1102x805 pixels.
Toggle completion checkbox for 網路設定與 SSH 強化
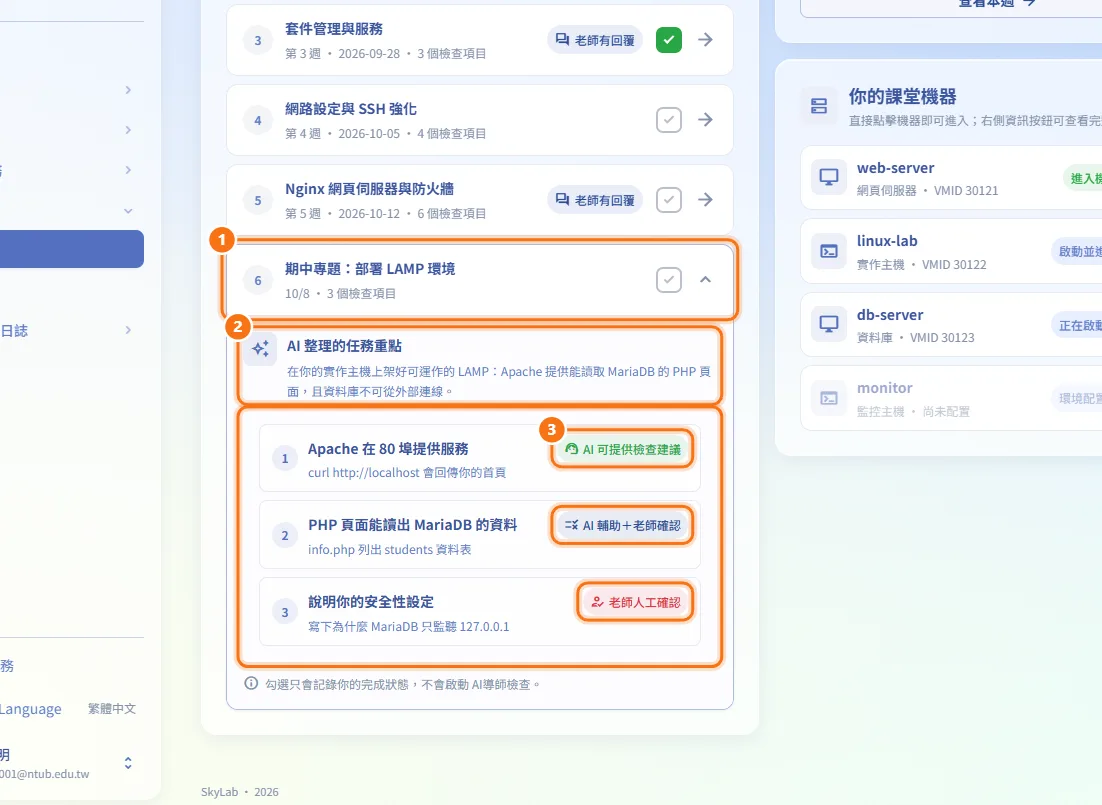668,120
